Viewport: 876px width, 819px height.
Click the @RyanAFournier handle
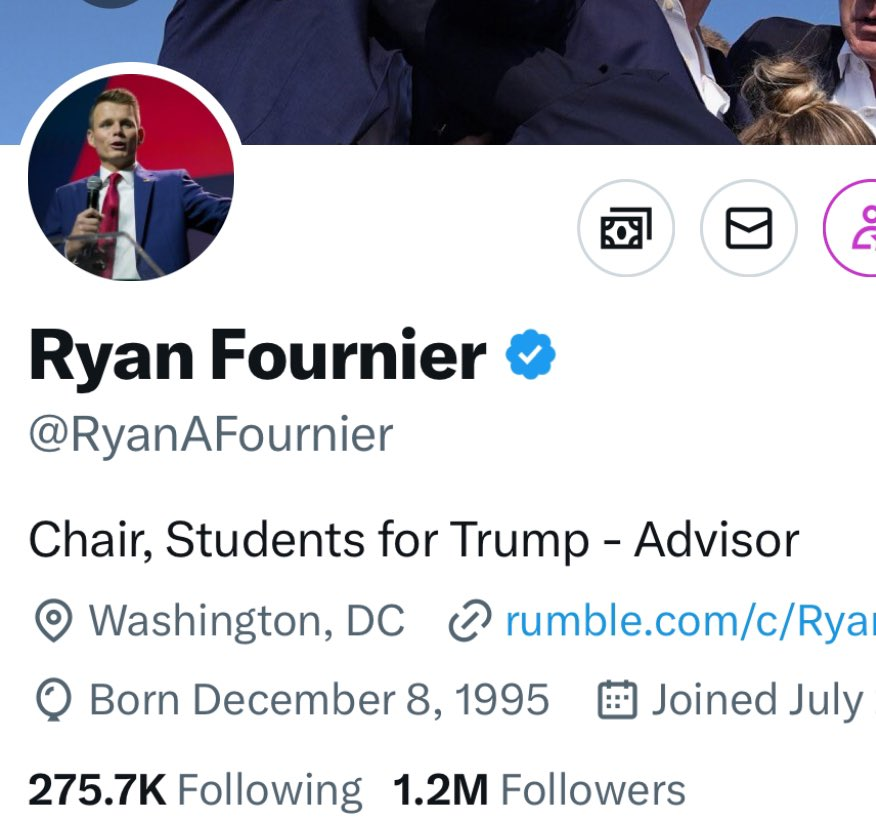point(211,435)
